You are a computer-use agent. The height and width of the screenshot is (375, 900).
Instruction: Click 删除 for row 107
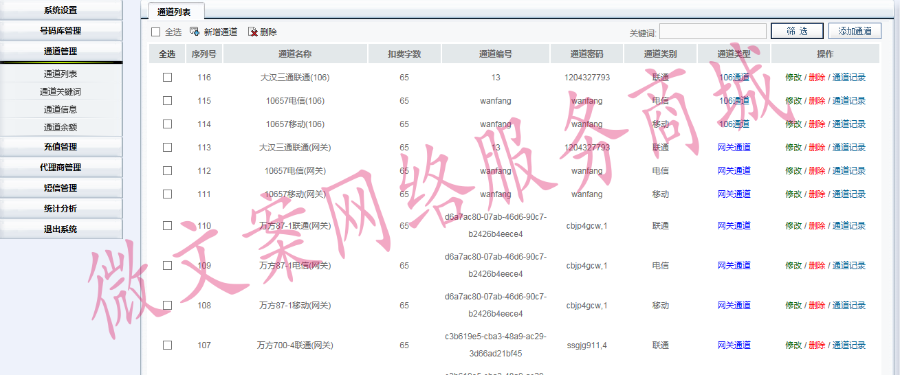coord(817,345)
